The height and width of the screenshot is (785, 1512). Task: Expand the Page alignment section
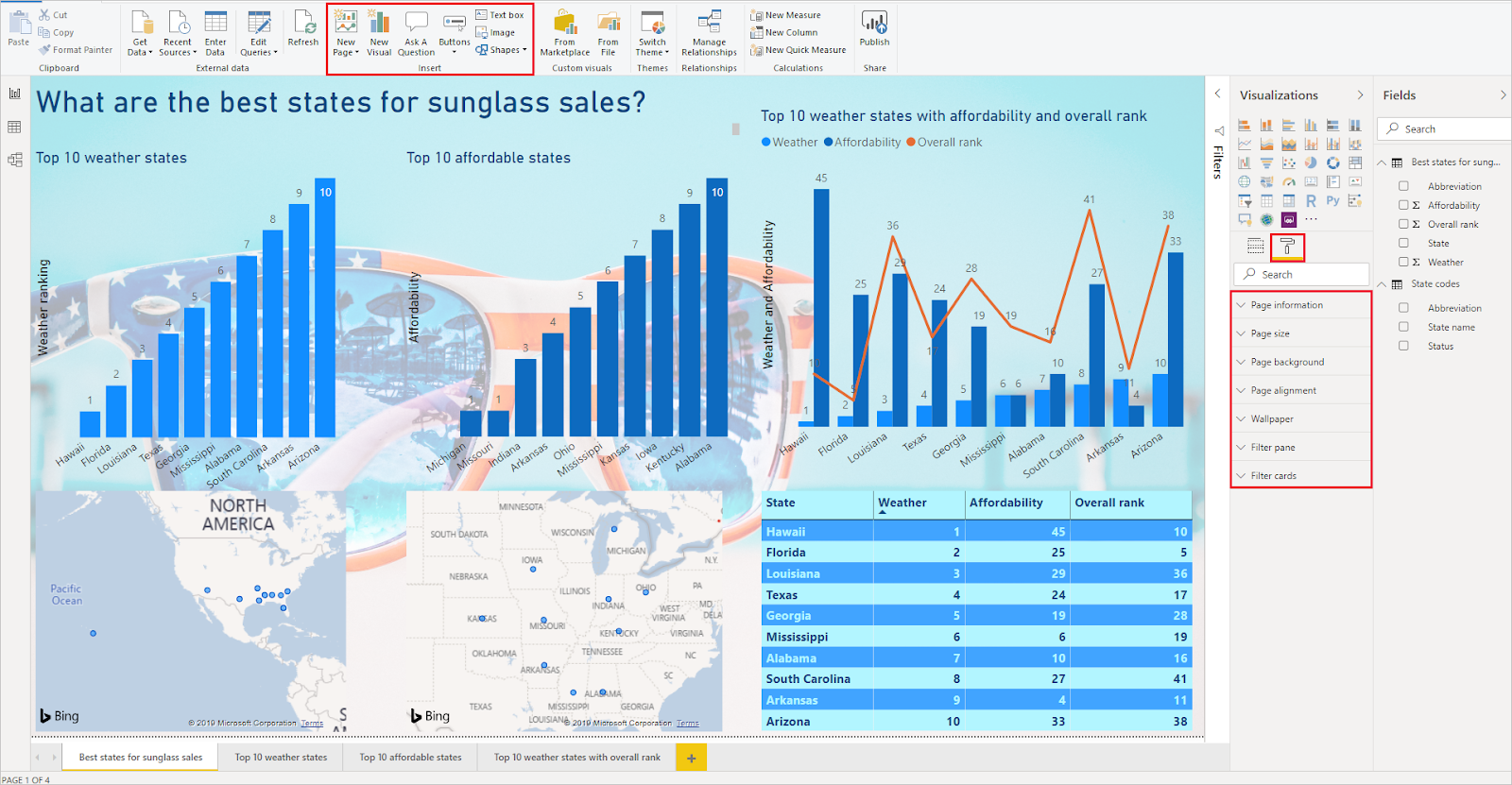pos(1301,390)
